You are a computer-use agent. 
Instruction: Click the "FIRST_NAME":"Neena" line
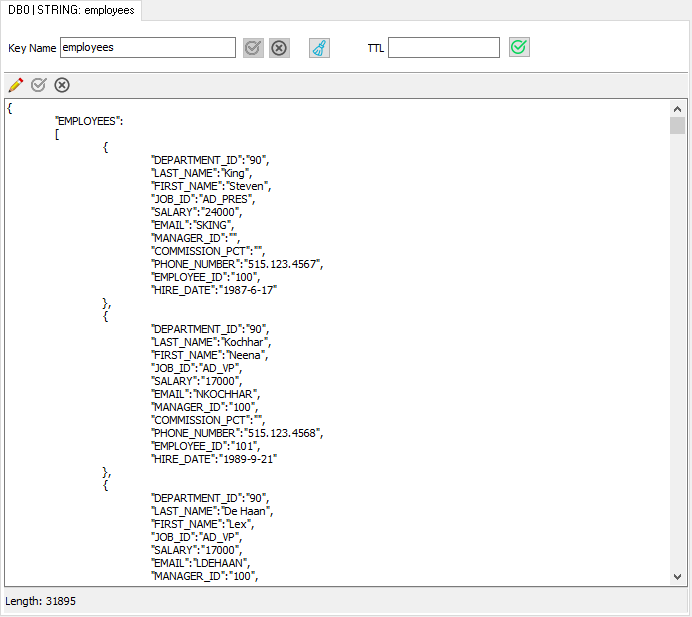pos(210,355)
